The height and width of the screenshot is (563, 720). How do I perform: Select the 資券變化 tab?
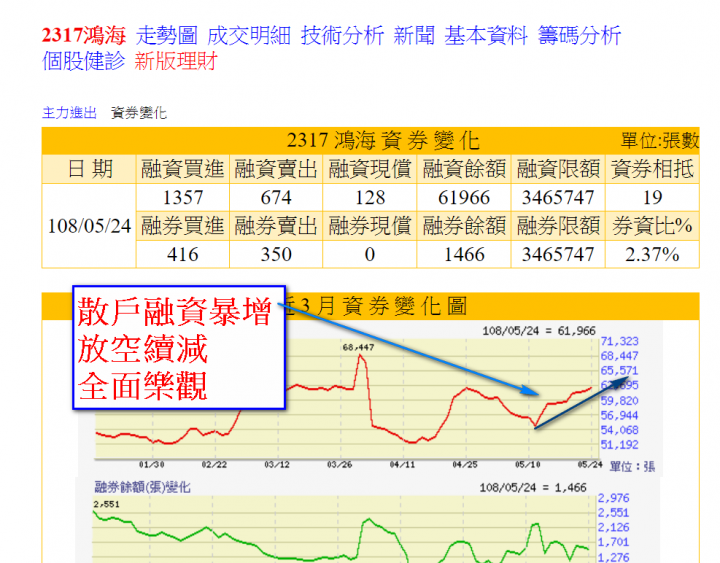tap(139, 113)
